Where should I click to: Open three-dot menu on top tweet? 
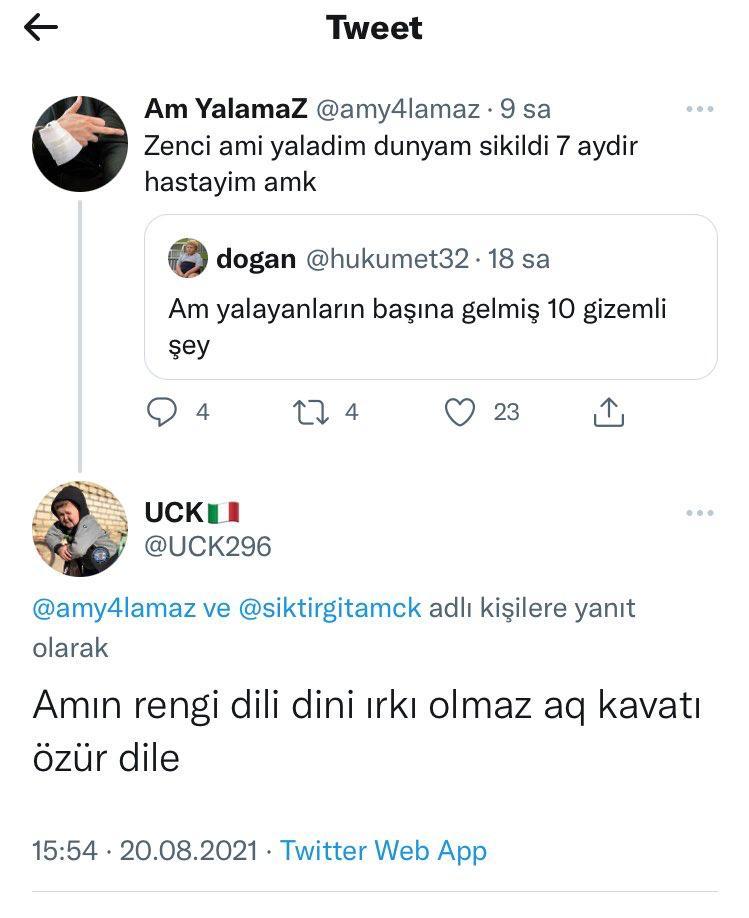(x=700, y=109)
